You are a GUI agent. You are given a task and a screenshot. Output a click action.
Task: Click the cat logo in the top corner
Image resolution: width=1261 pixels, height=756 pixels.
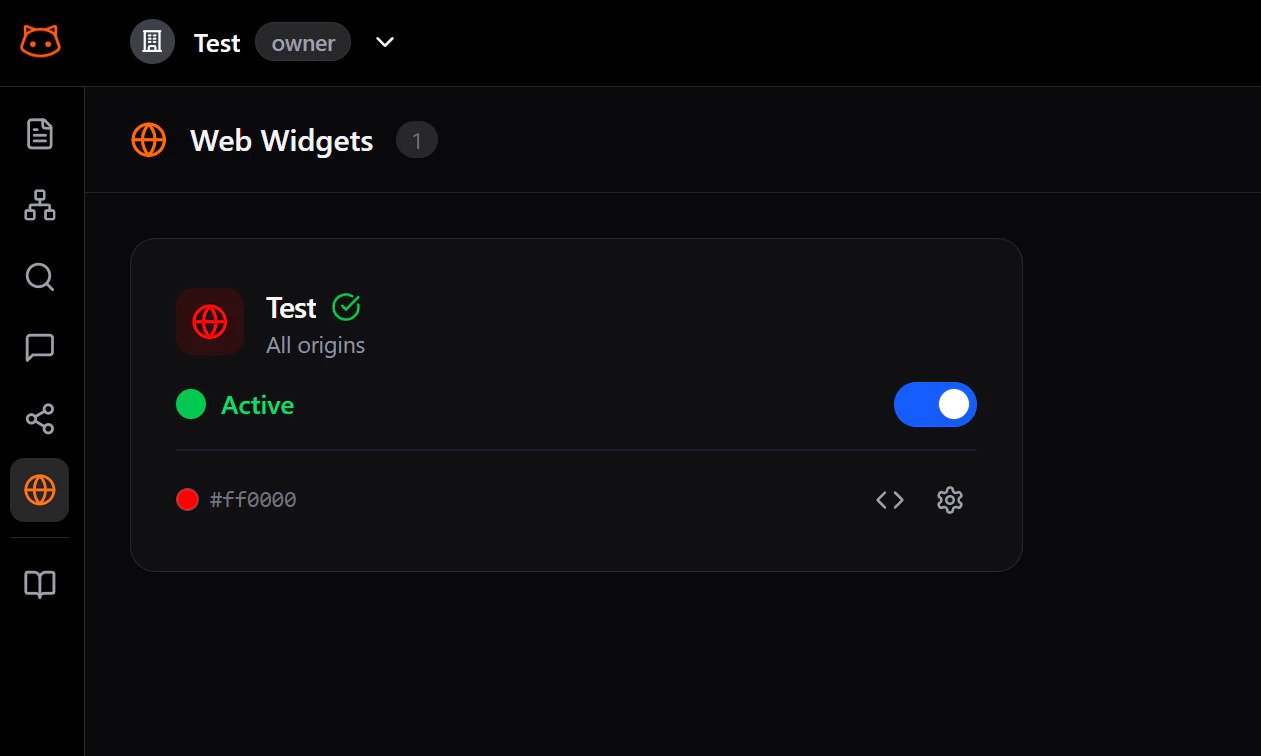pos(40,42)
